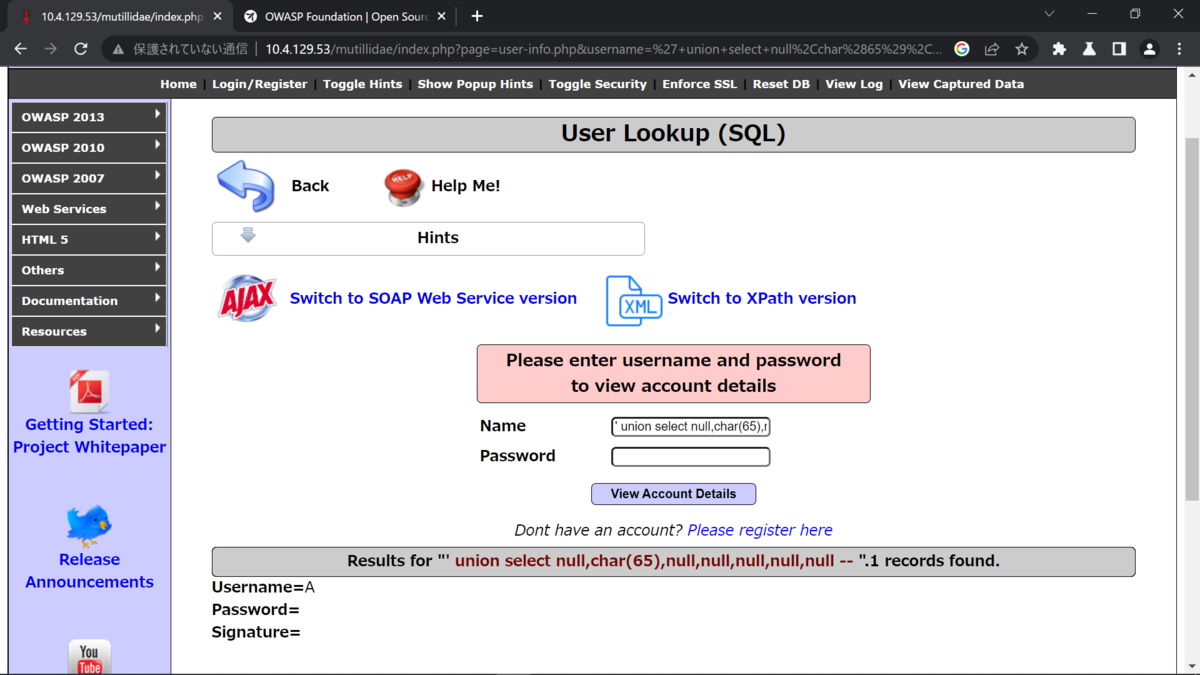Click the not-secure warning icon in address bar

click(x=118, y=48)
